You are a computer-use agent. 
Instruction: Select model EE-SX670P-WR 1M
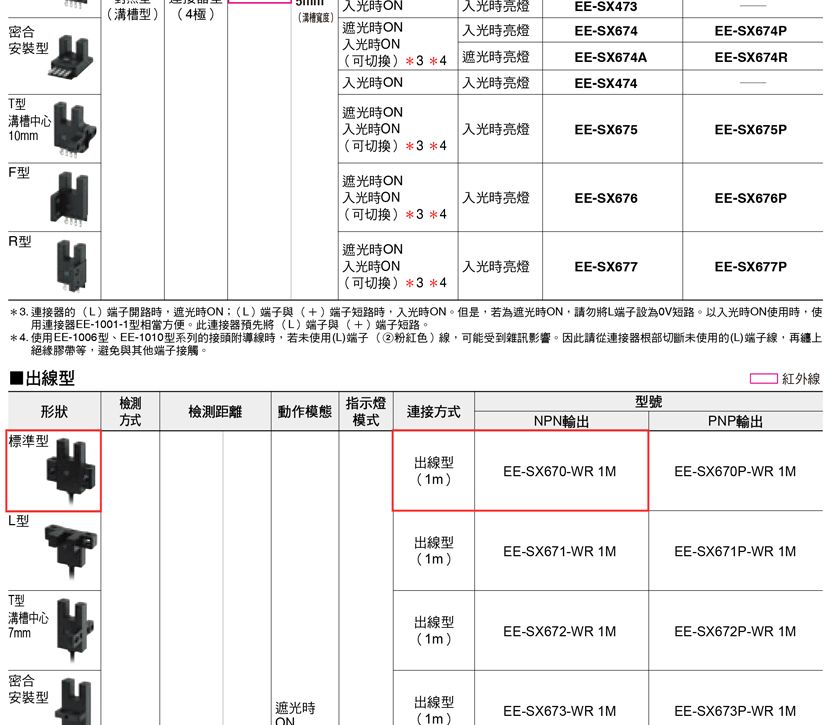[x=735, y=472]
